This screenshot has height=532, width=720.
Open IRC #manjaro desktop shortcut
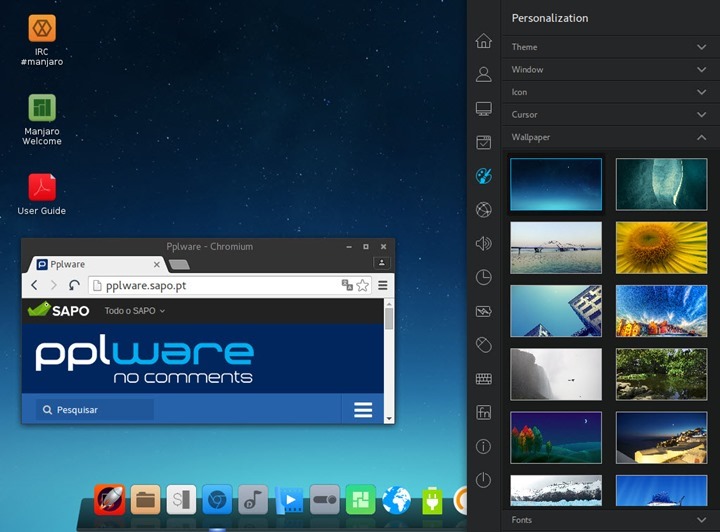(42, 40)
